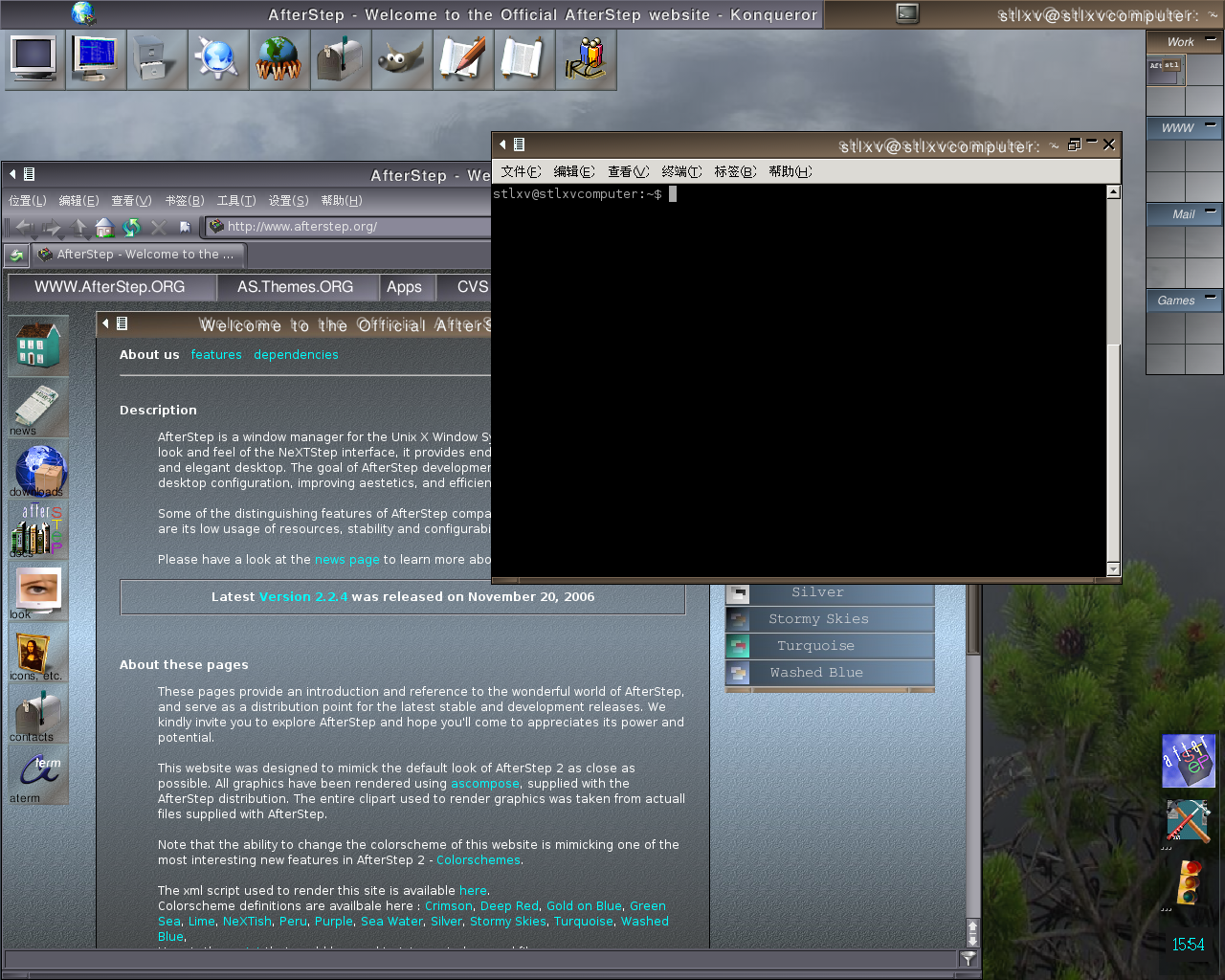The width and height of the screenshot is (1225, 980).
Task: Follow the features link
Action: [x=216, y=355]
